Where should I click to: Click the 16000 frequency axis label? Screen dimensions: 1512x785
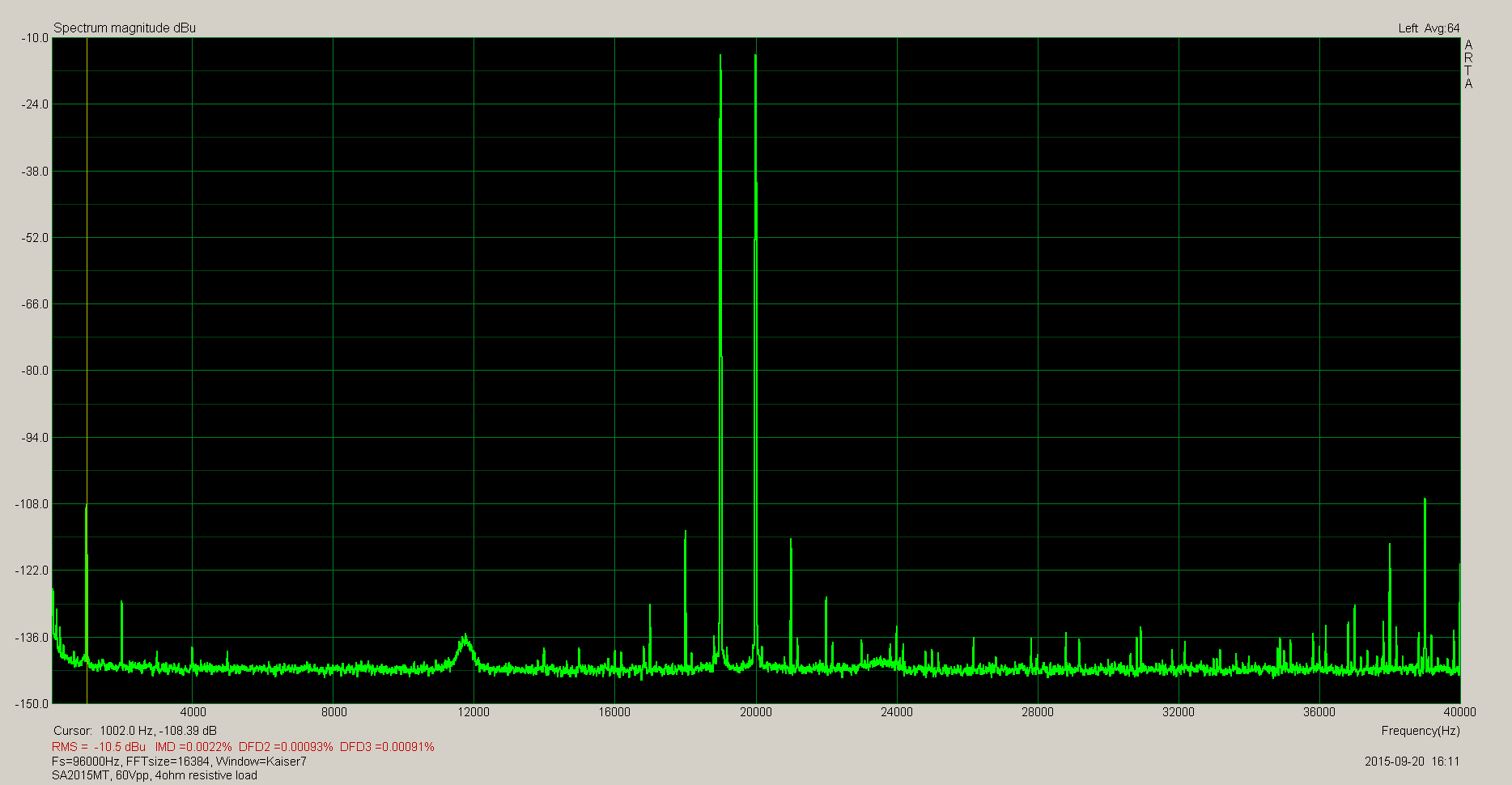pos(614,712)
